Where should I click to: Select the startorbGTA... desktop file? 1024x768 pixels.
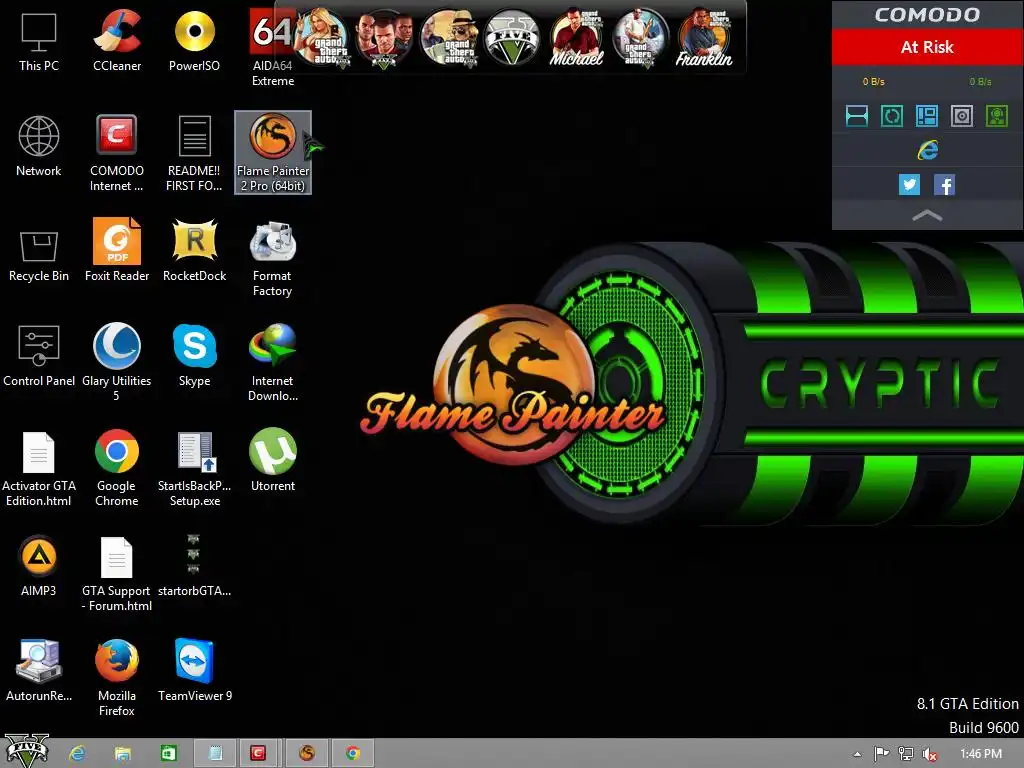[194, 566]
